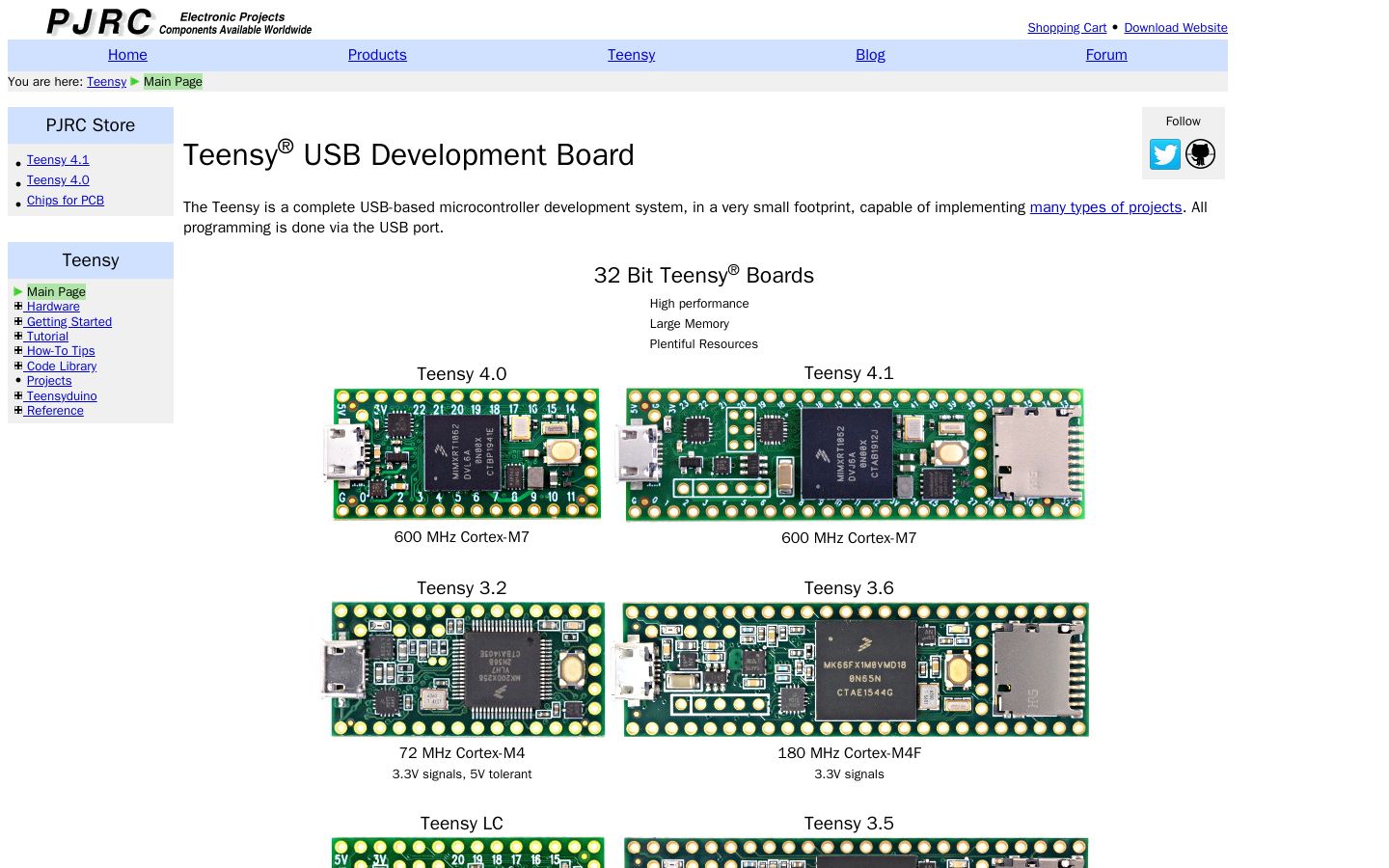Click the 3.3V signals, 5V tolerant note
Screen dimensions: 1389x868
coord(462,774)
